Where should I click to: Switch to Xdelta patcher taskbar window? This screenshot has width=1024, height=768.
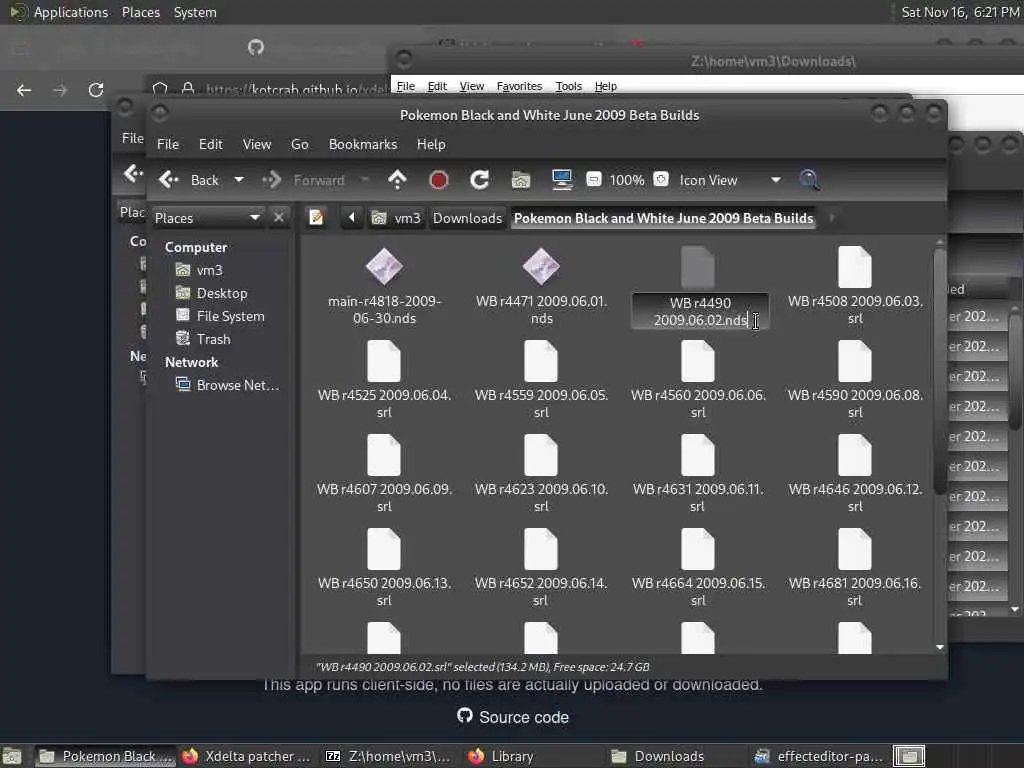click(x=248, y=756)
